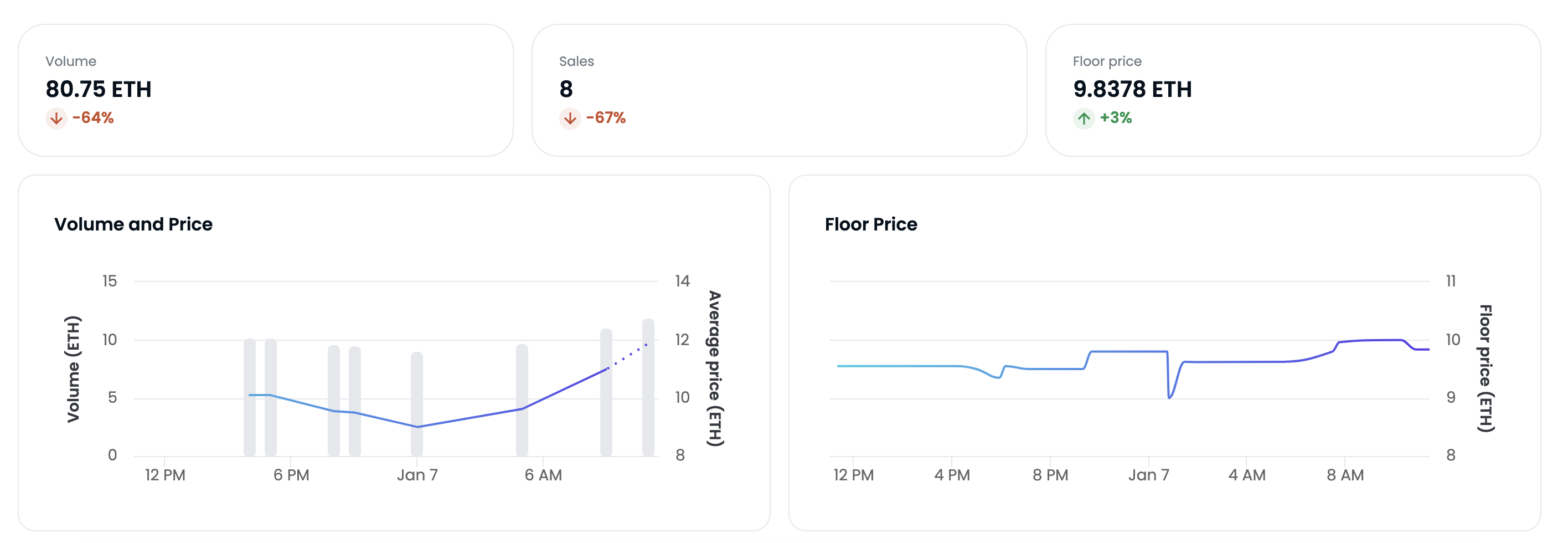Click the 6 AM label on the volume chart
The width and height of the screenshot is (1568, 543).
(x=543, y=475)
